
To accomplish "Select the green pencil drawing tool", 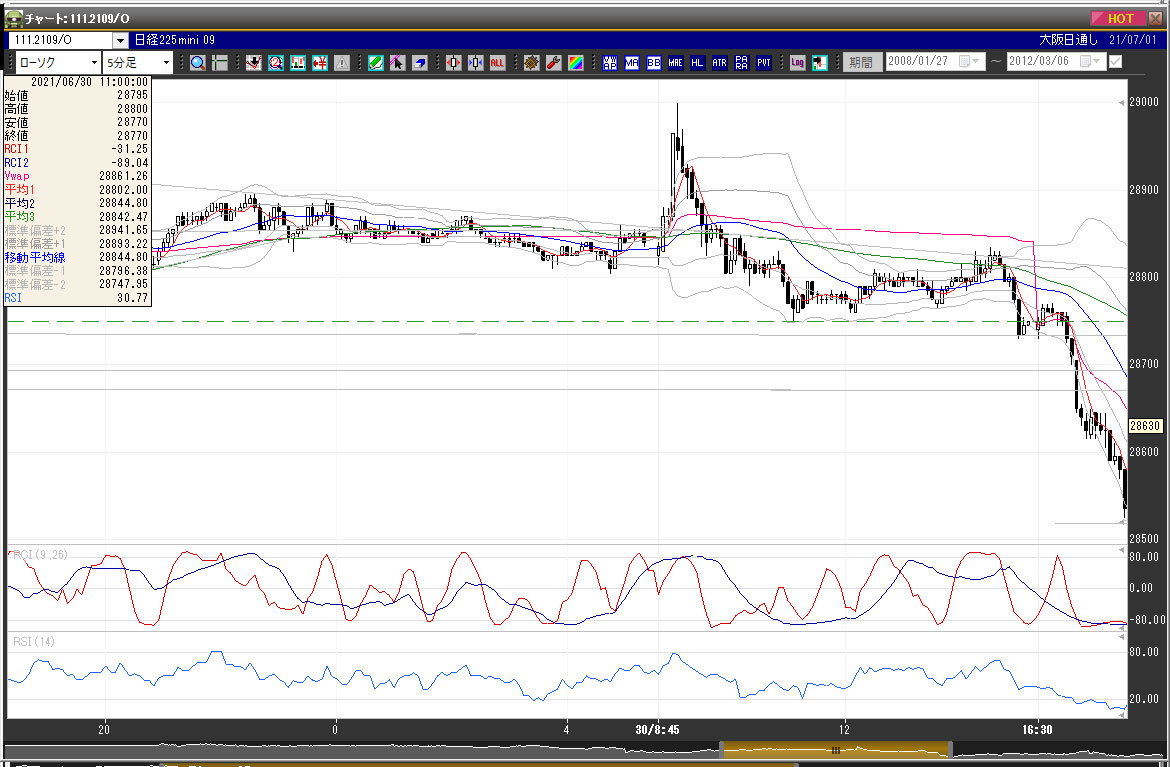I will click(x=375, y=63).
